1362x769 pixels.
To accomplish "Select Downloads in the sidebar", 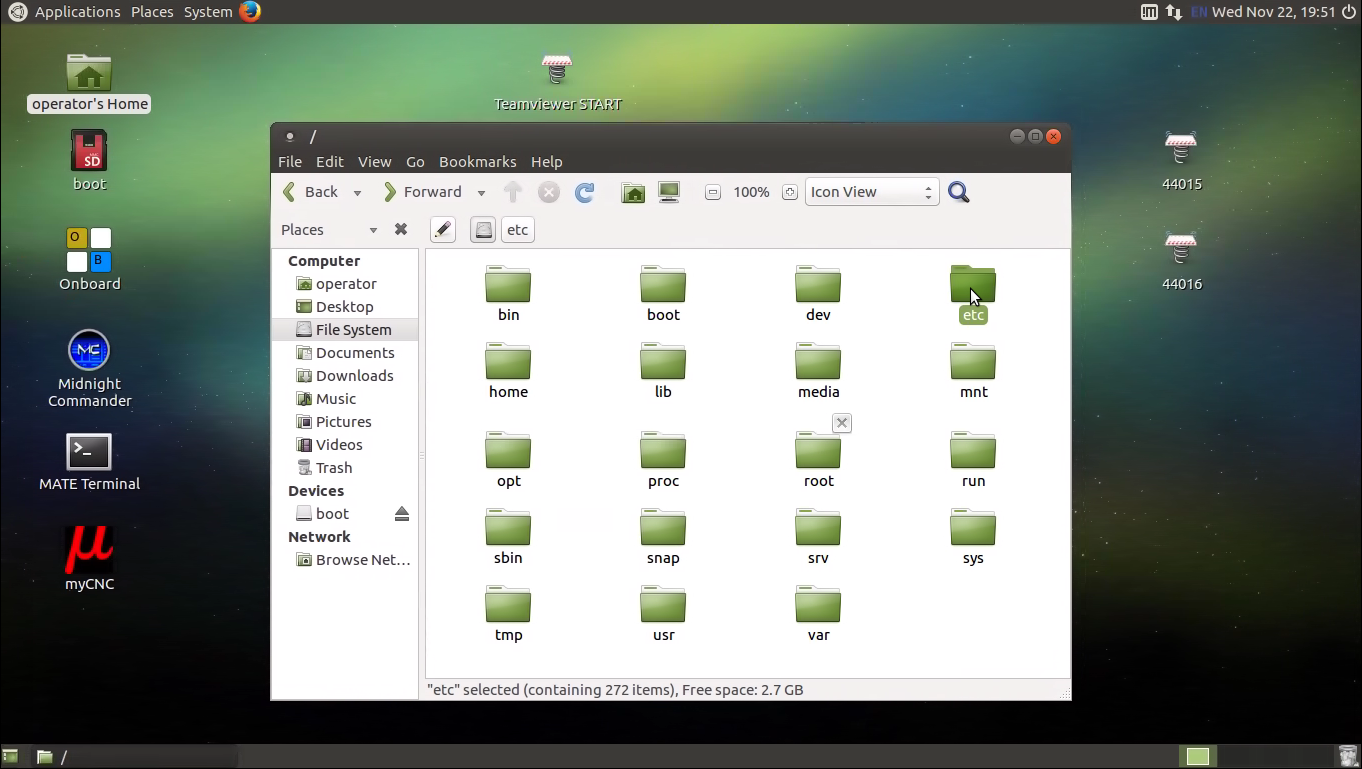I will pyautogui.click(x=354, y=376).
